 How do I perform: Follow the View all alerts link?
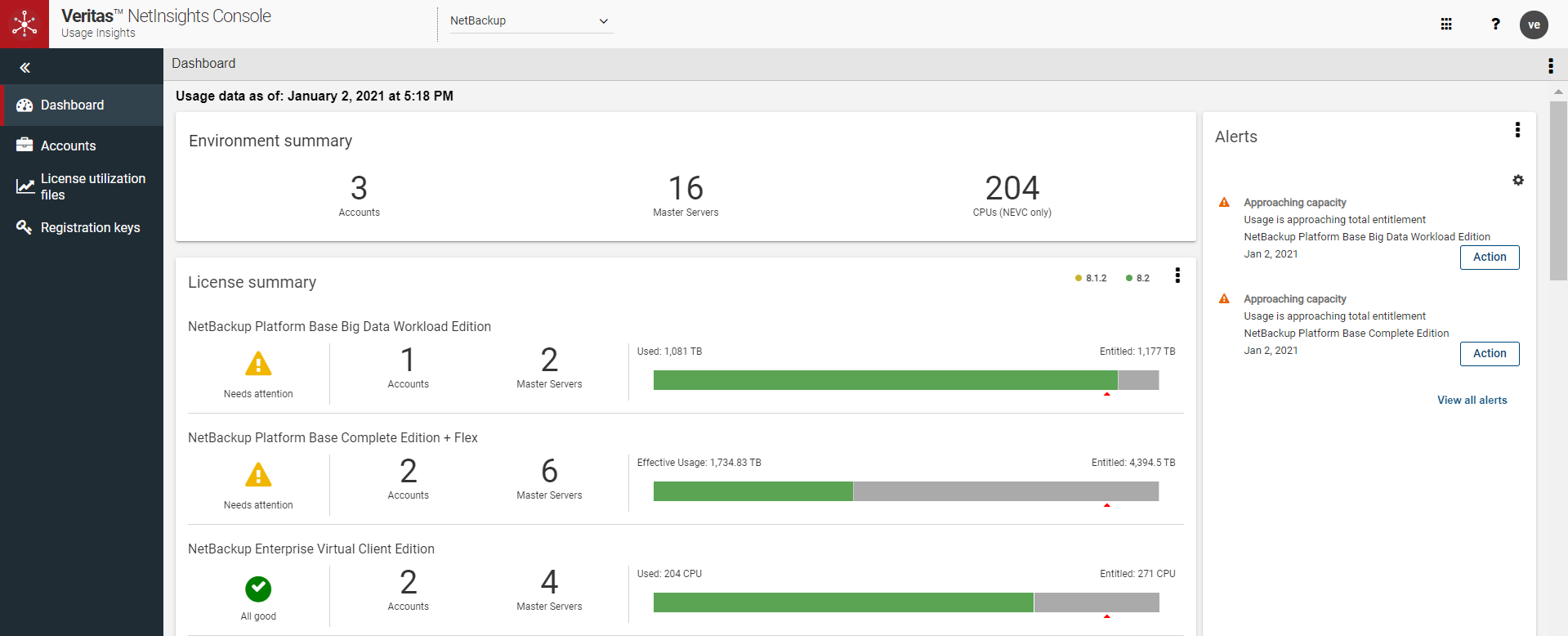coord(1472,400)
